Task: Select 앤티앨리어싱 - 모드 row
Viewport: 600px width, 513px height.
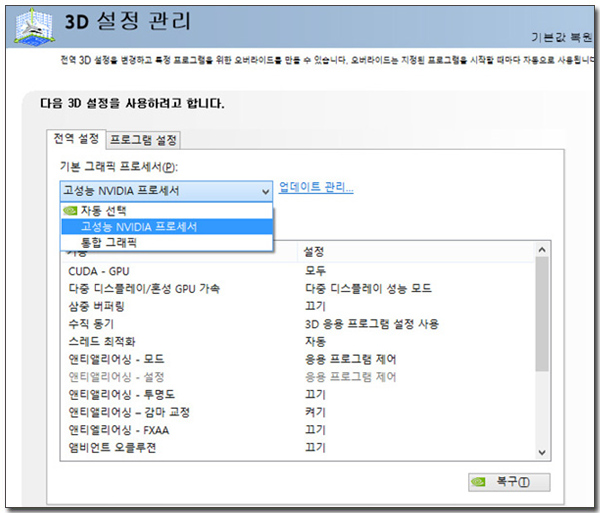Action: 298,359
